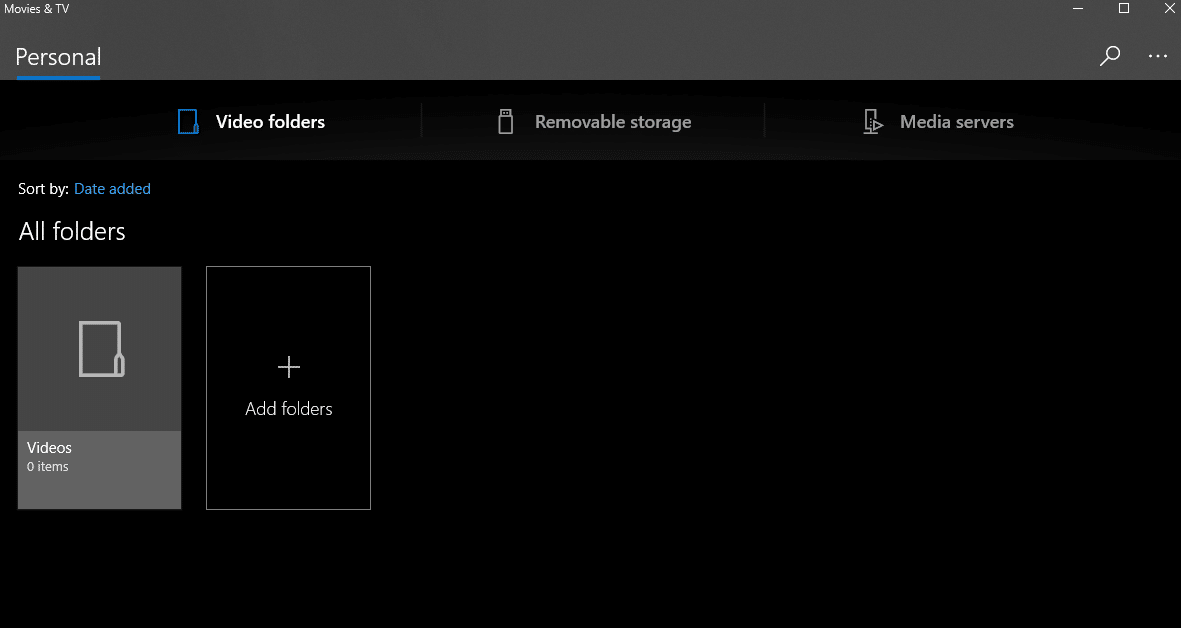Image resolution: width=1181 pixels, height=628 pixels.
Task: Click the Video folders blue folder icon
Action: pos(188,122)
